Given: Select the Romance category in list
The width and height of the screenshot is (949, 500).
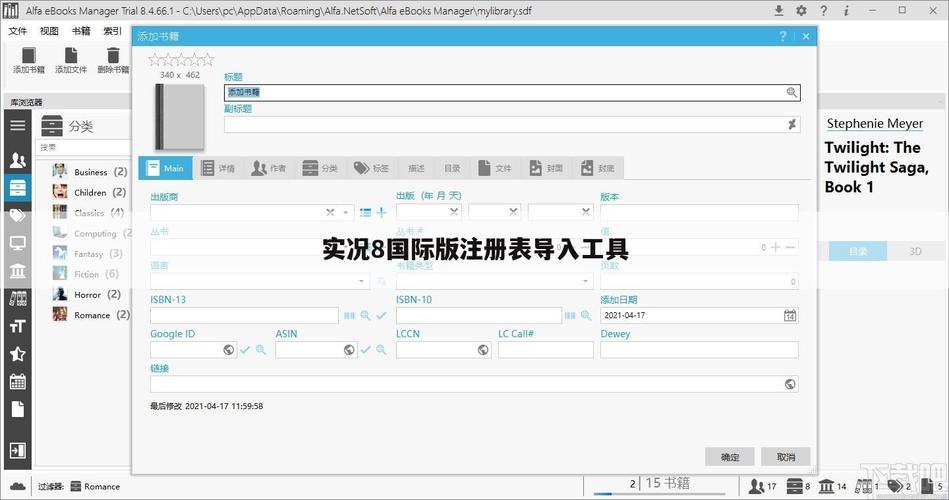Looking at the screenshot, I should [91, 315].
